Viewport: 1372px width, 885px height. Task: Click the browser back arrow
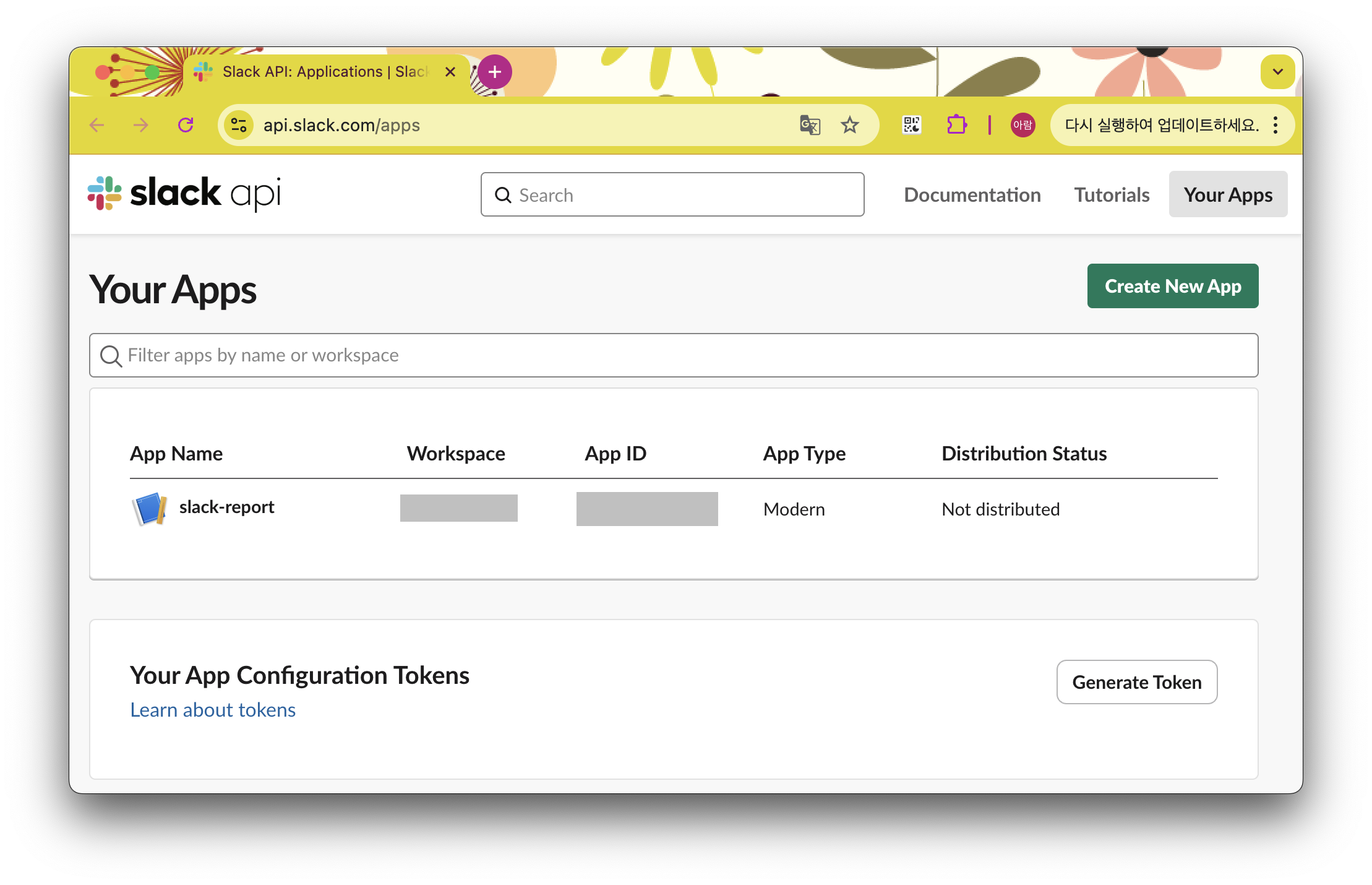(x=97, y=125)
